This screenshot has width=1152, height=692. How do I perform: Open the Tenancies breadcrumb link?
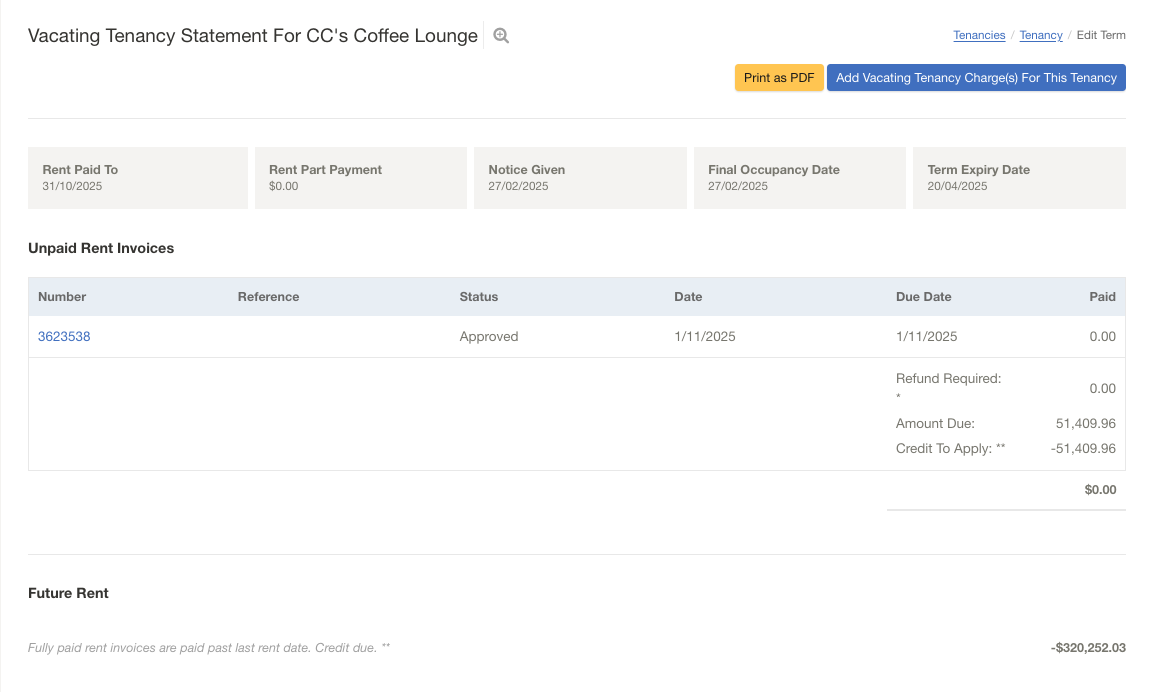(x=979, y=35)
